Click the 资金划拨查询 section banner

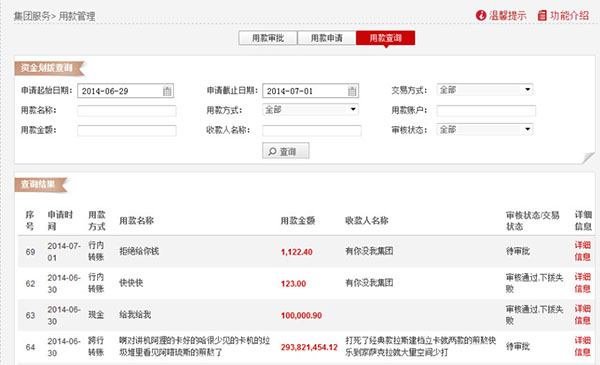pyautogui.click(x=49, y=68)
